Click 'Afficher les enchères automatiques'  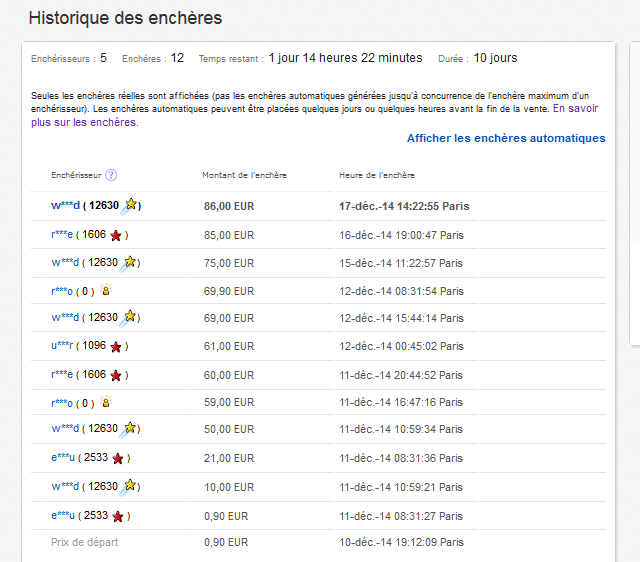pos(506,138)
